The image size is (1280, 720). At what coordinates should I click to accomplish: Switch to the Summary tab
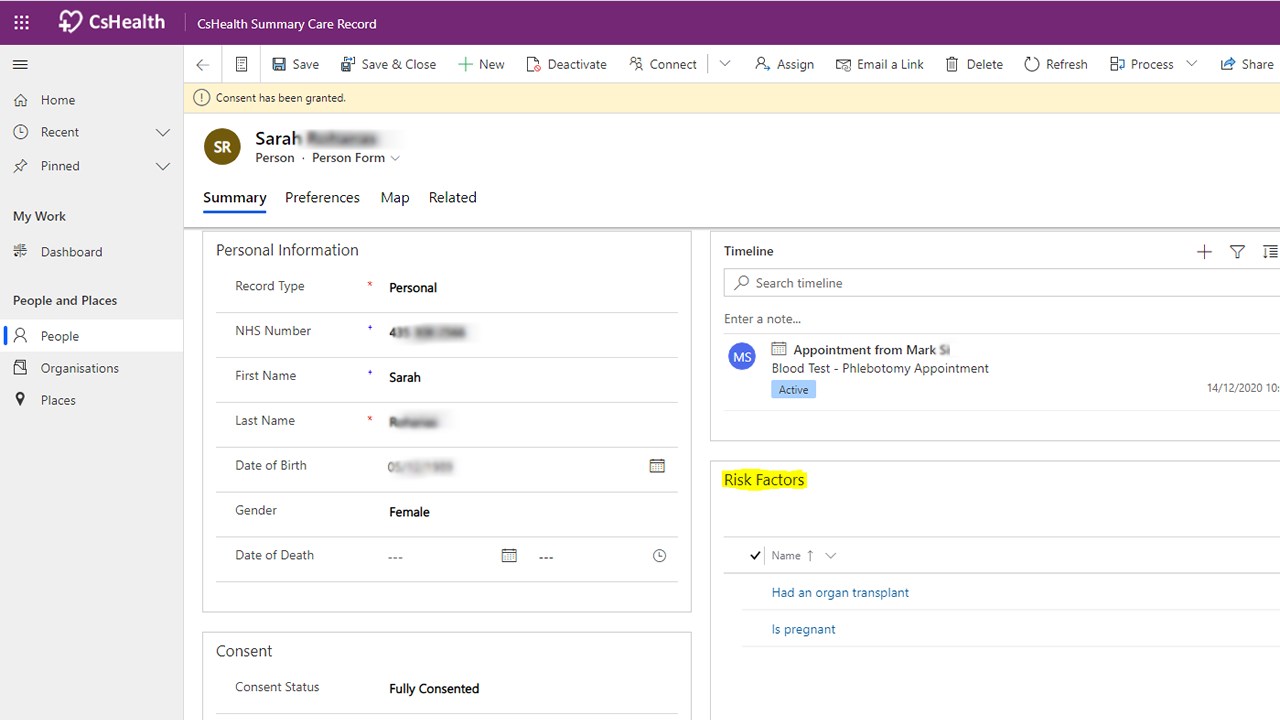click(x=235, y=197)
